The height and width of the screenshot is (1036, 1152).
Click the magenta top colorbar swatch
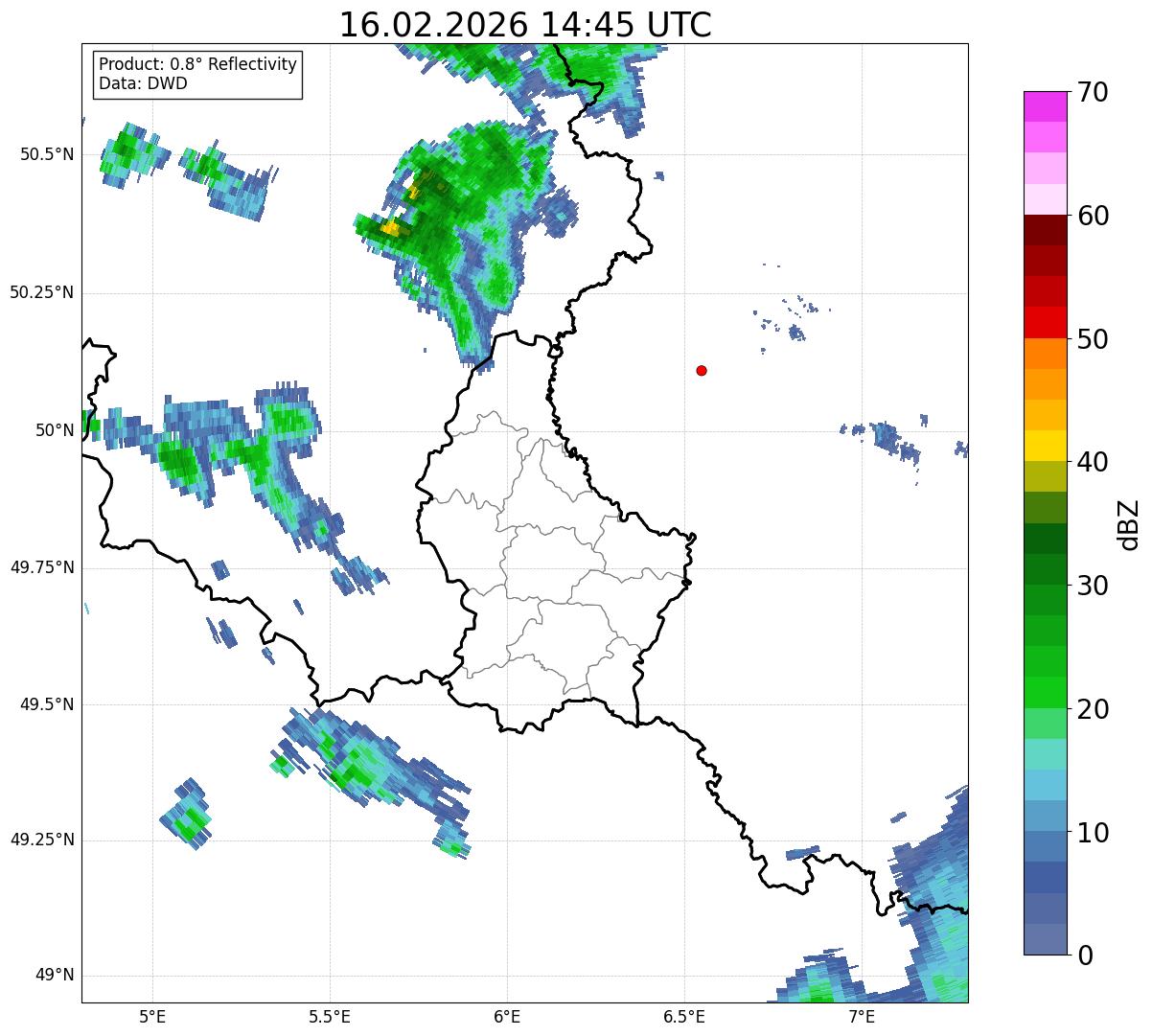[x=1045, y=106]
